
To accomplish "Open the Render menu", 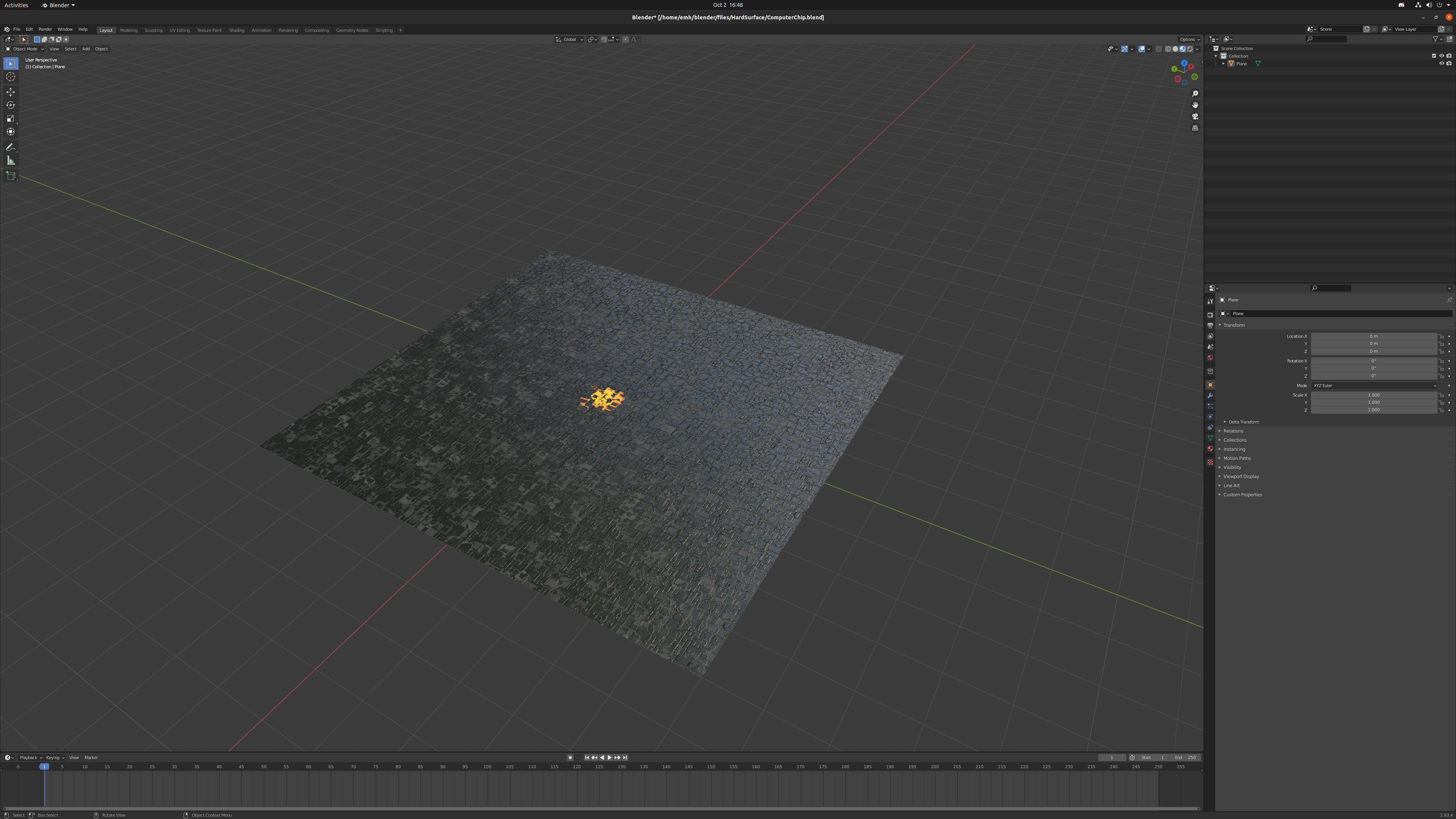I will coord(45,30).
